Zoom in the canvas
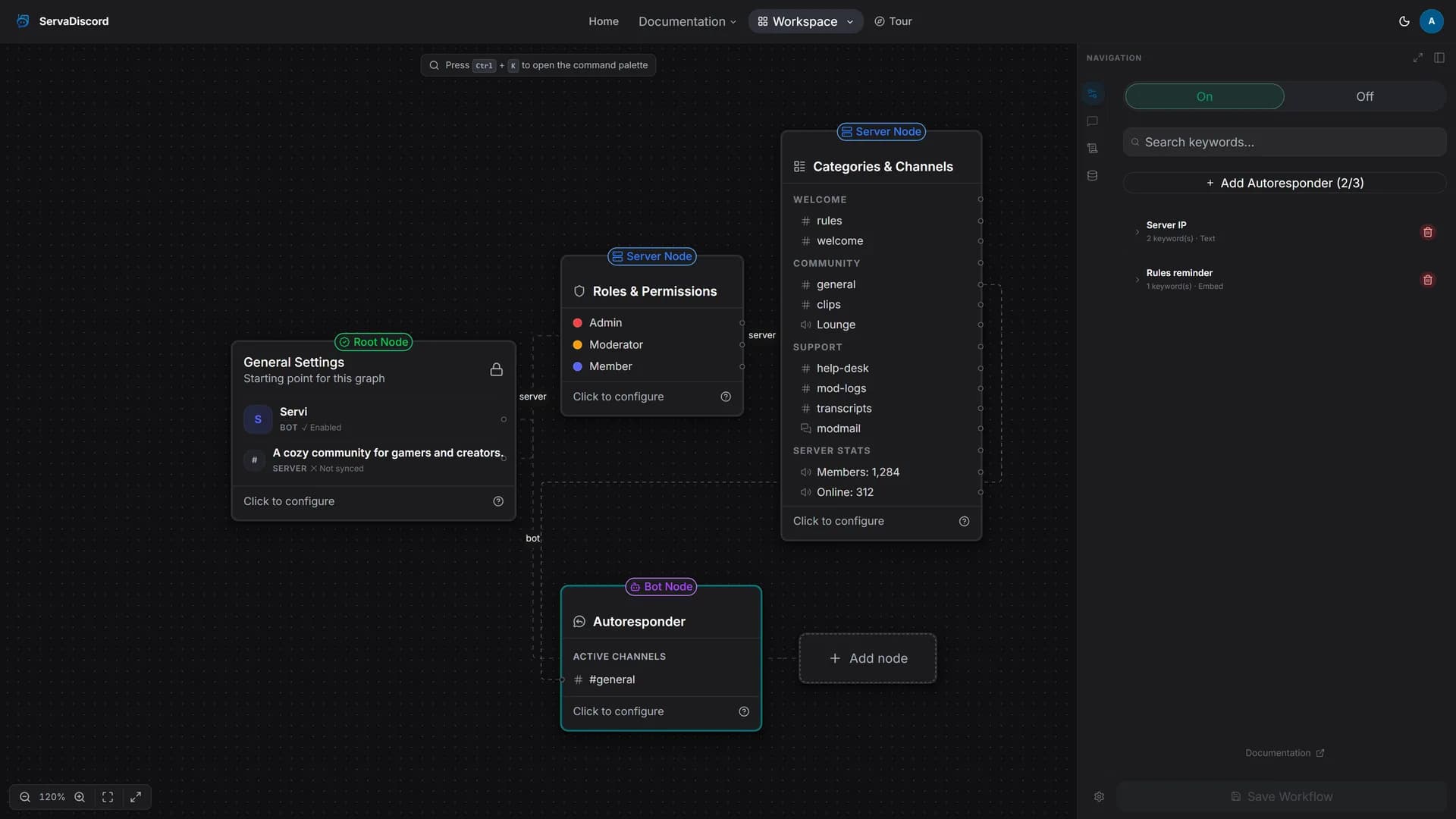The width and height of the screenshot is (1456, 819). coord(80,797)
